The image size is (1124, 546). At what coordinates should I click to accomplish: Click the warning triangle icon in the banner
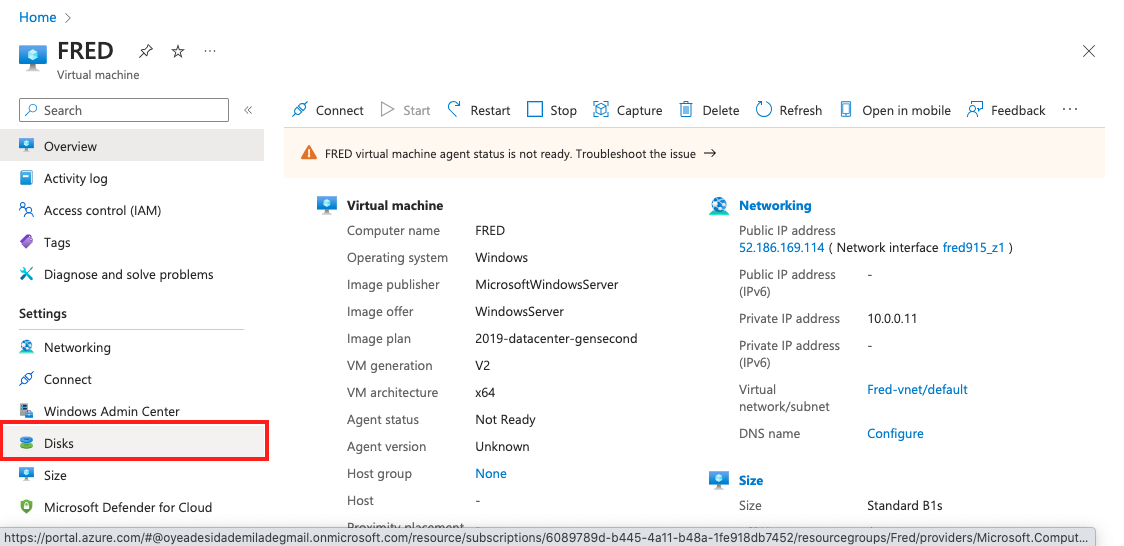(x=309, y=153)
